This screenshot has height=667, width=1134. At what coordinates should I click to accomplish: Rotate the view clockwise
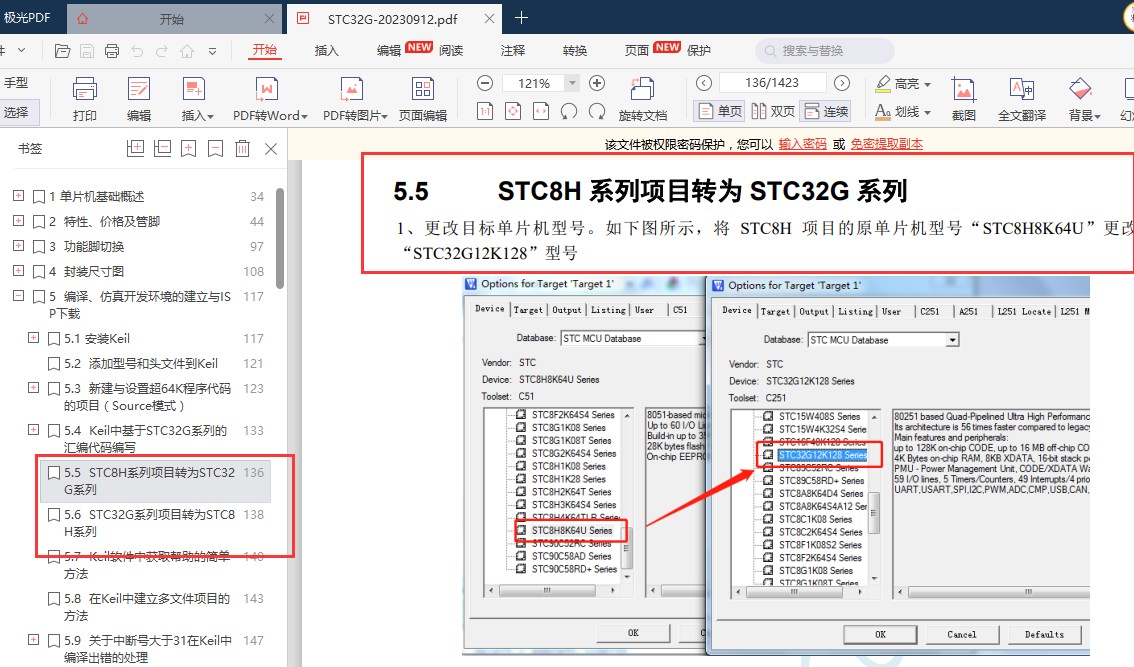597,111
